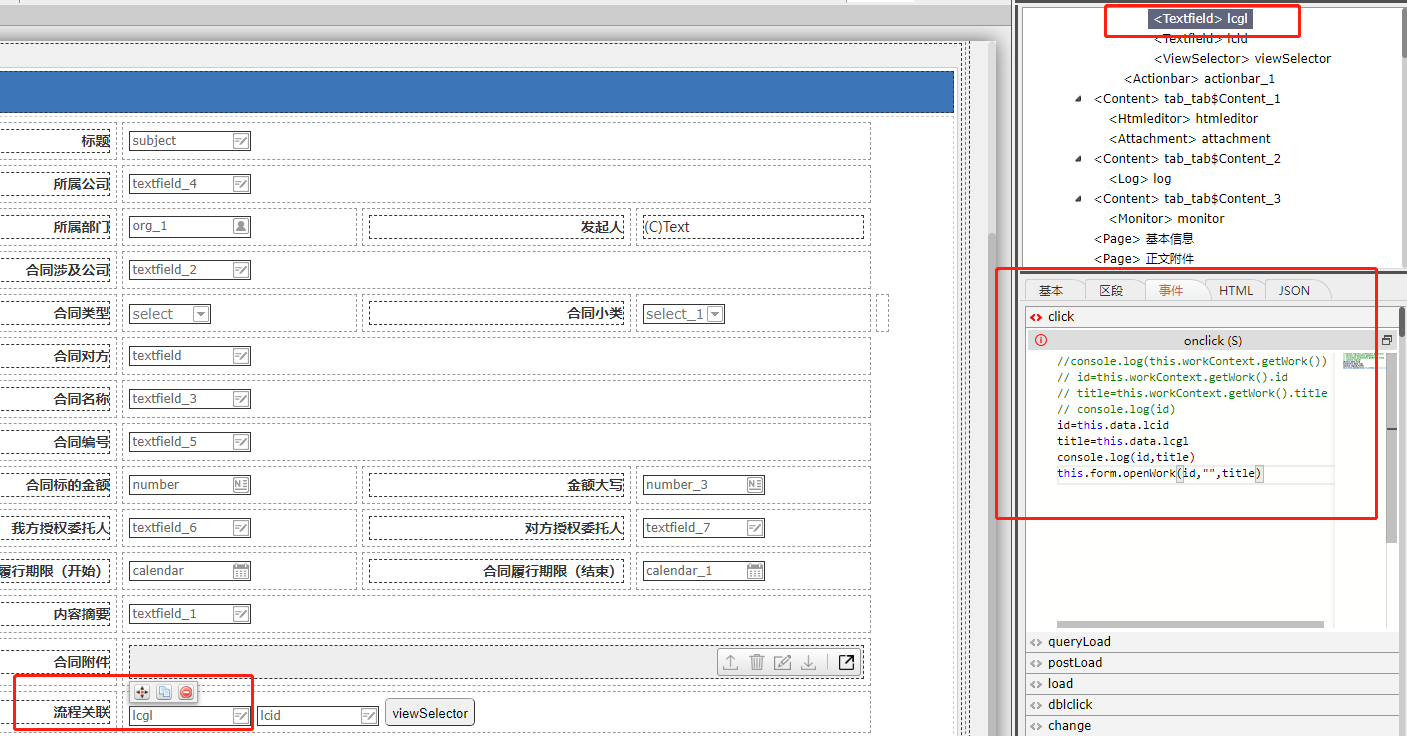Click the edit icon in the attachment toolbar
Screen dimensions: 1407x736
pos(783,662)
